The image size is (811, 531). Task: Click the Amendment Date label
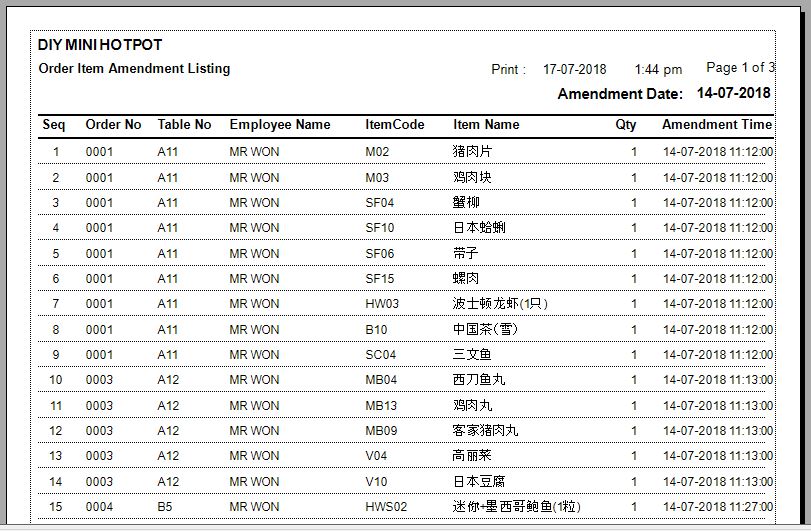(620, 94)
